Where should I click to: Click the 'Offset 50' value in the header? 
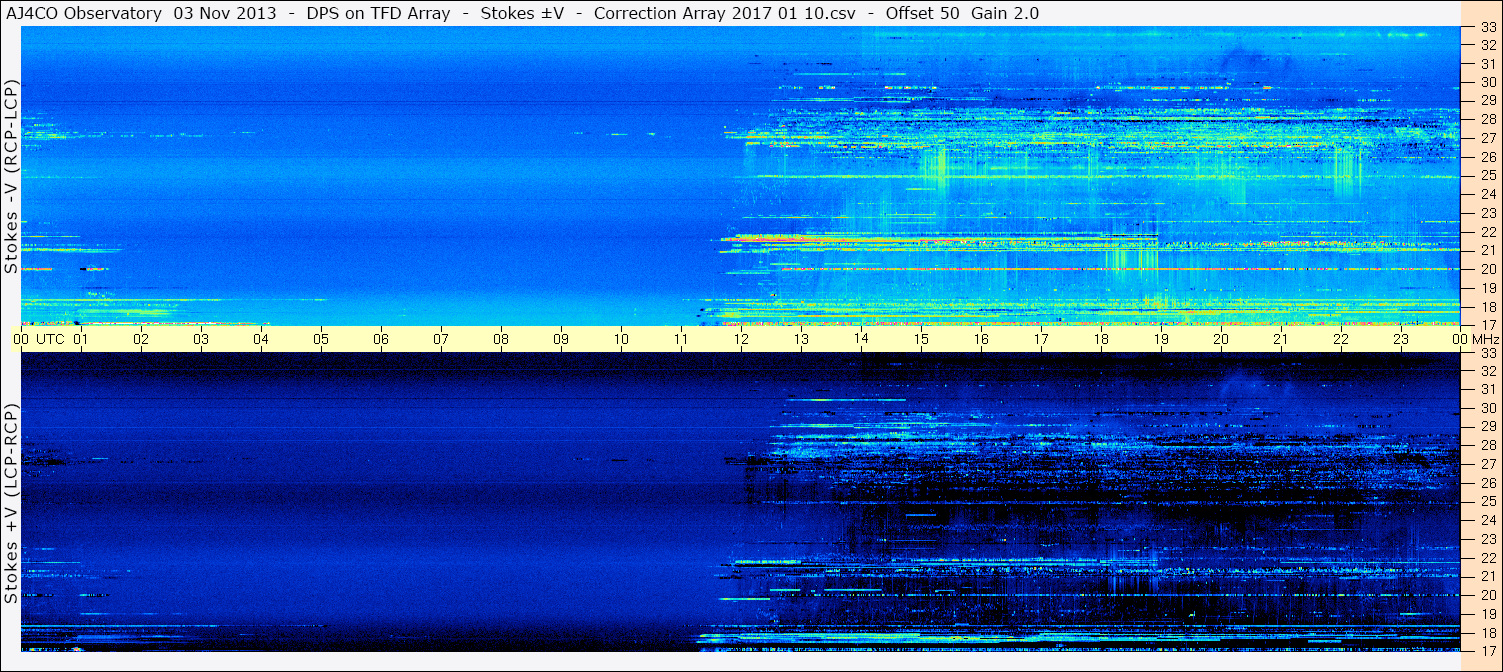[x=921, y=13]
